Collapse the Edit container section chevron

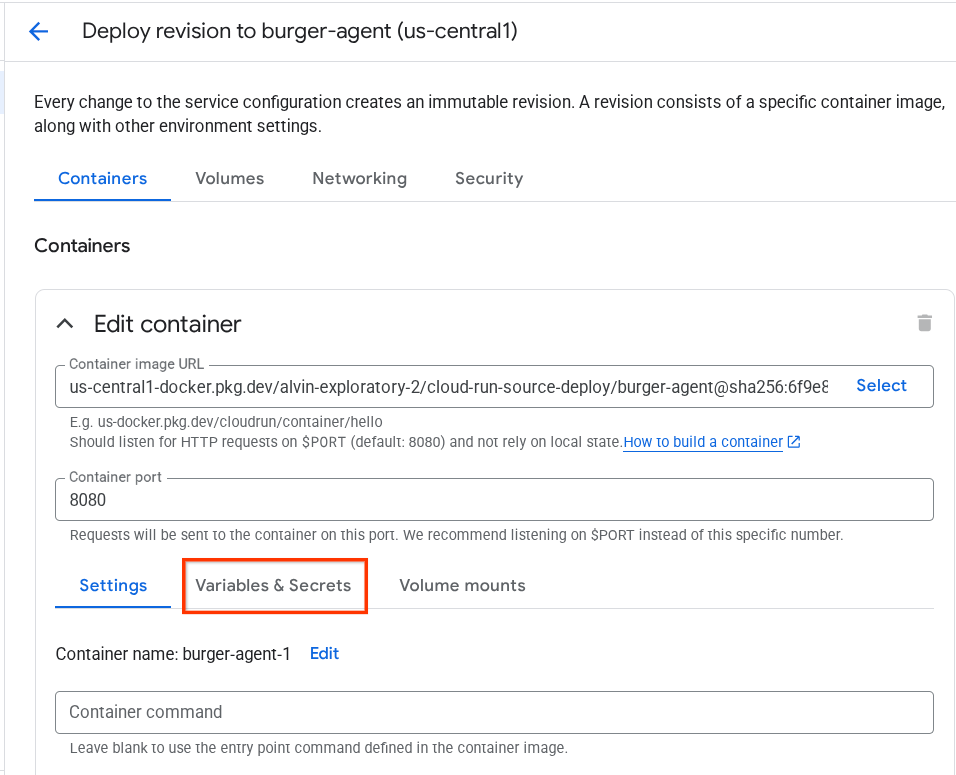pyautogui.click(x=65, y=324)
